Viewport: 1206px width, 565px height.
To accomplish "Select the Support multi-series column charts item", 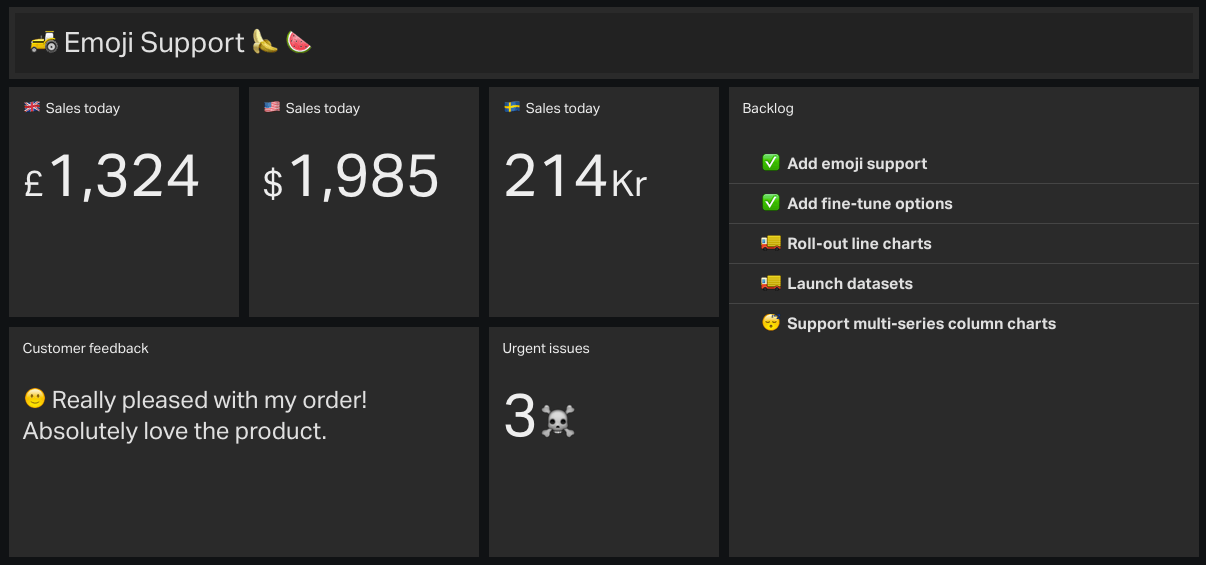I will pyautogui.click(x=964, y=323).
